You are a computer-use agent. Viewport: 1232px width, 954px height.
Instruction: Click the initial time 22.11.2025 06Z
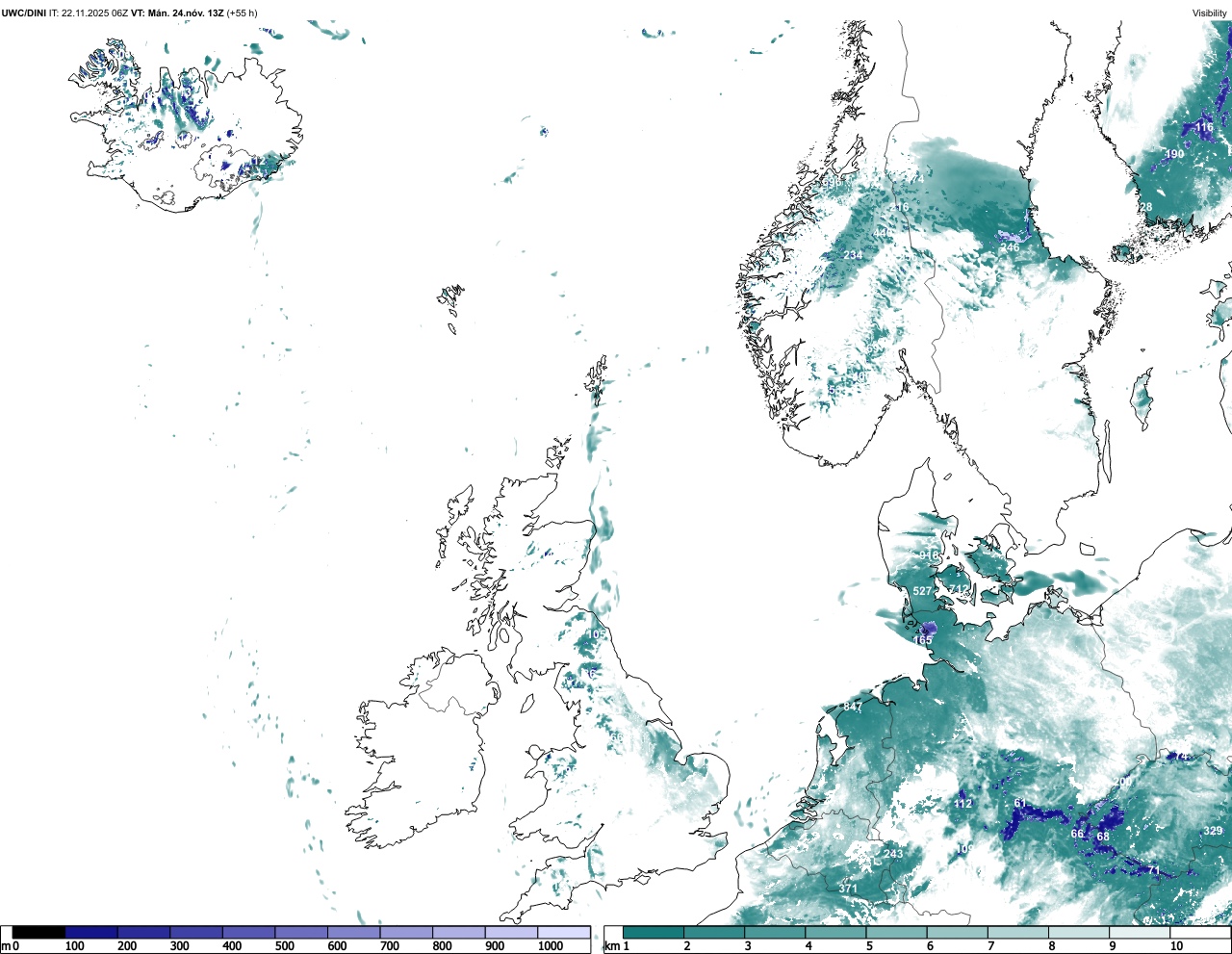point(94,13)
